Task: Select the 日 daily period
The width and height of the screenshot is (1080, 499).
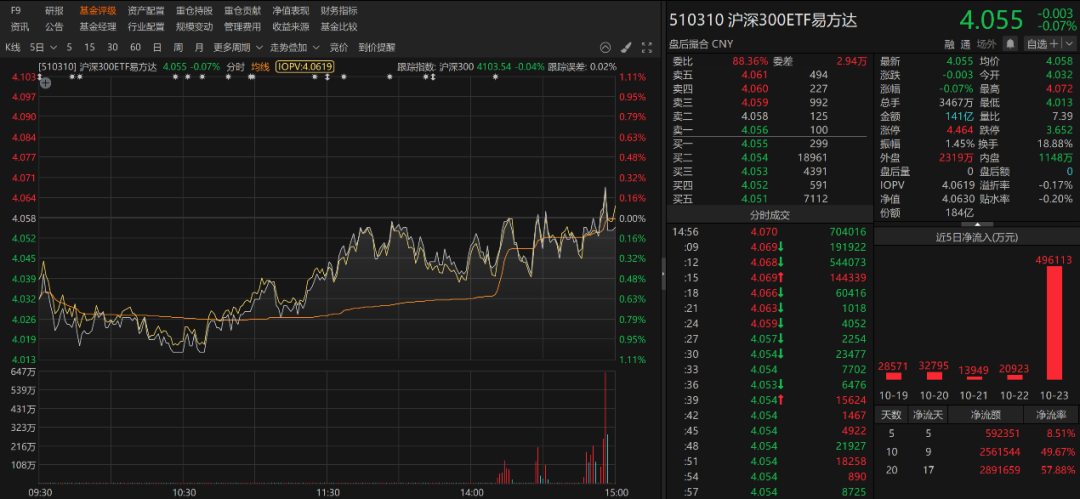Action: coord(157,48)
